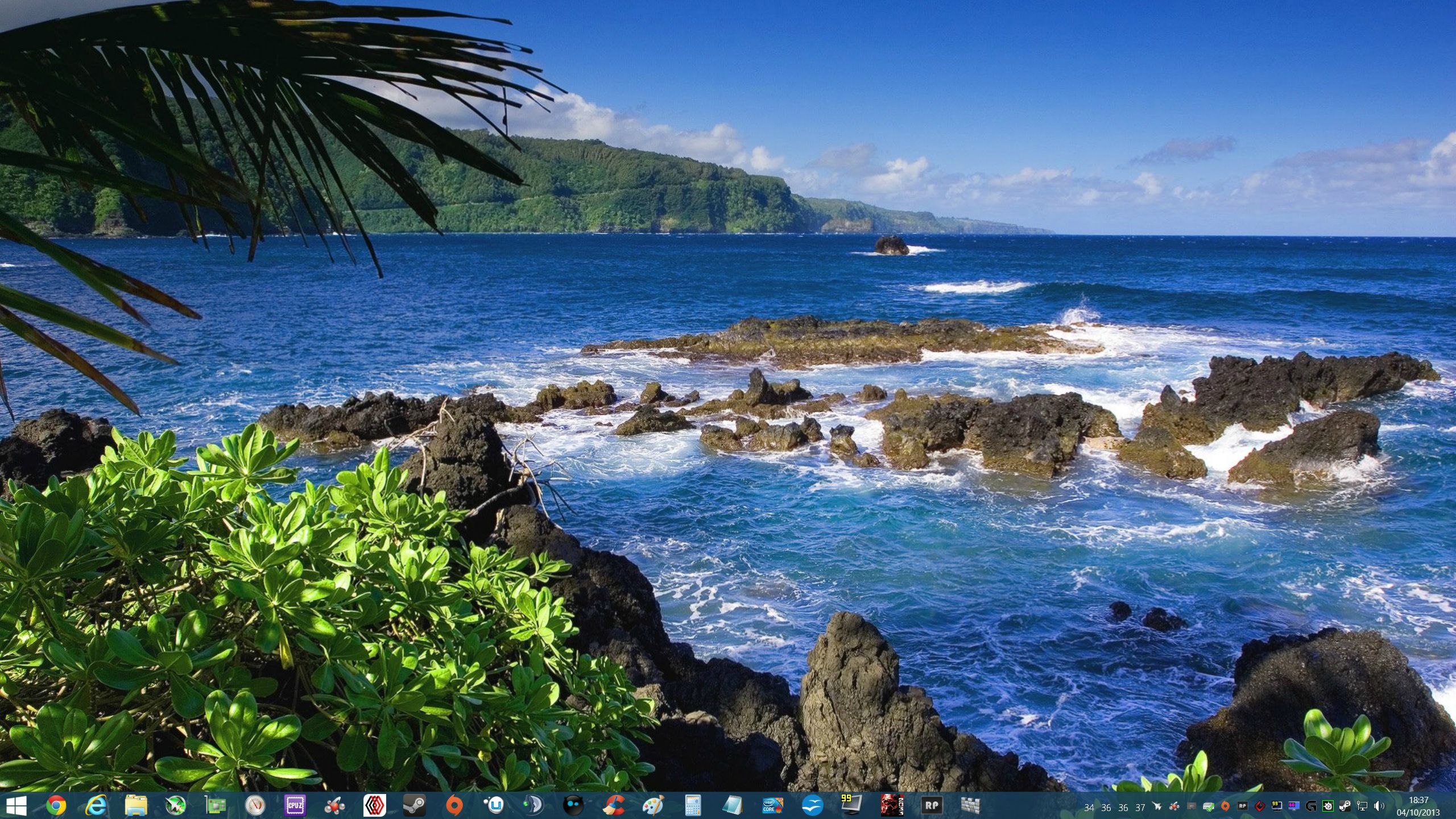Open Windows Firewall brick wall icon
Screen dimensions: 1456x819
coord(971,805)
